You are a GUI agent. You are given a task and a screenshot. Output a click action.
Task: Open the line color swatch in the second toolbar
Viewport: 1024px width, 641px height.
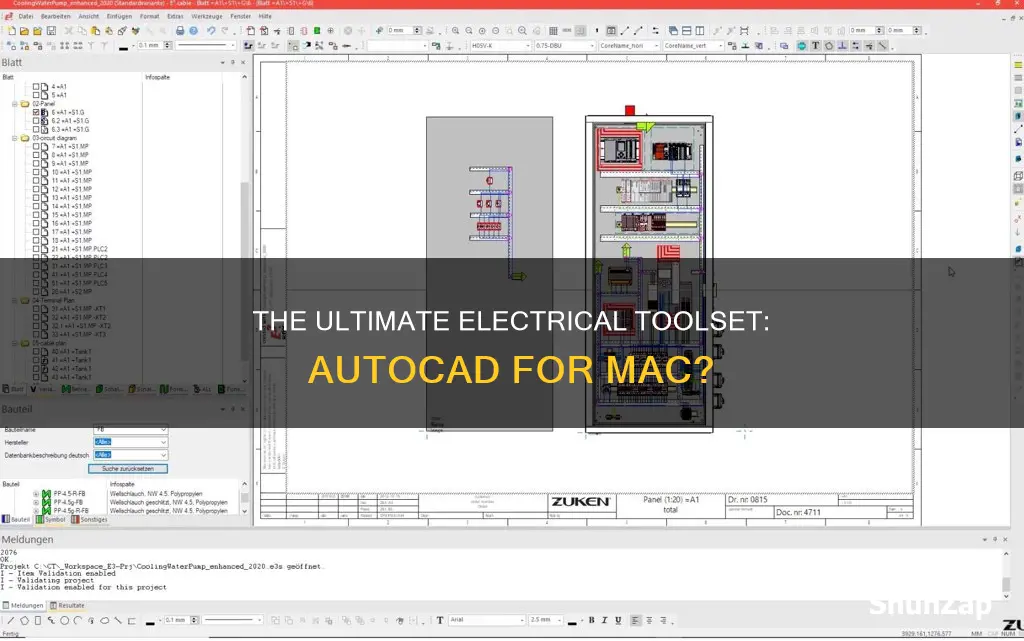pos(123,47)
